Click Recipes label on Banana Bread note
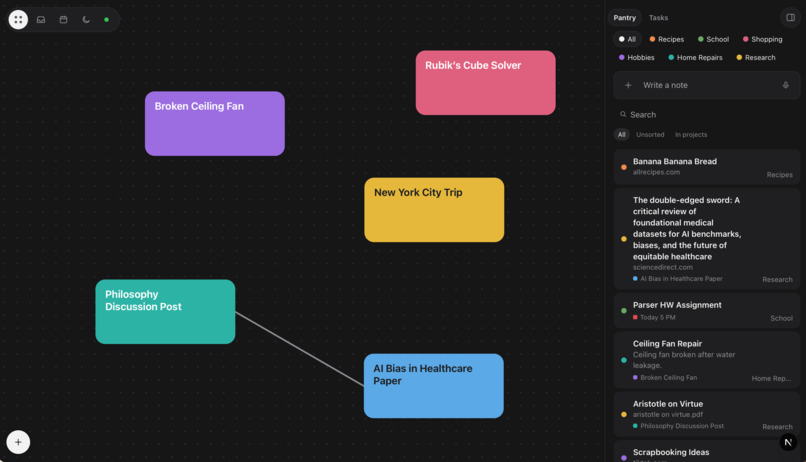This screenshot has width=806, height=462. point(779,175)
